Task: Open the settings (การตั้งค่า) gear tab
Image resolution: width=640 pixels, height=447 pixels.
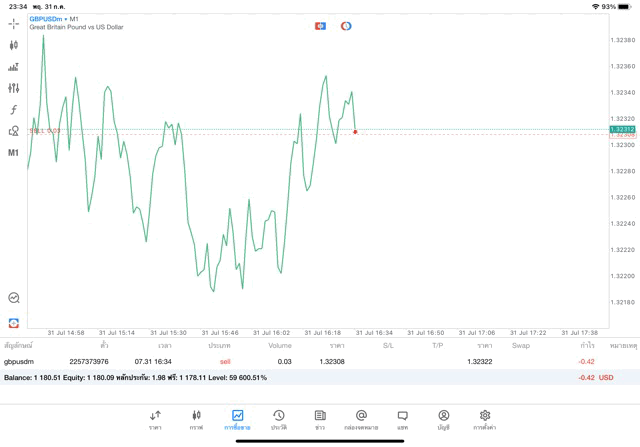Action: 485,419
